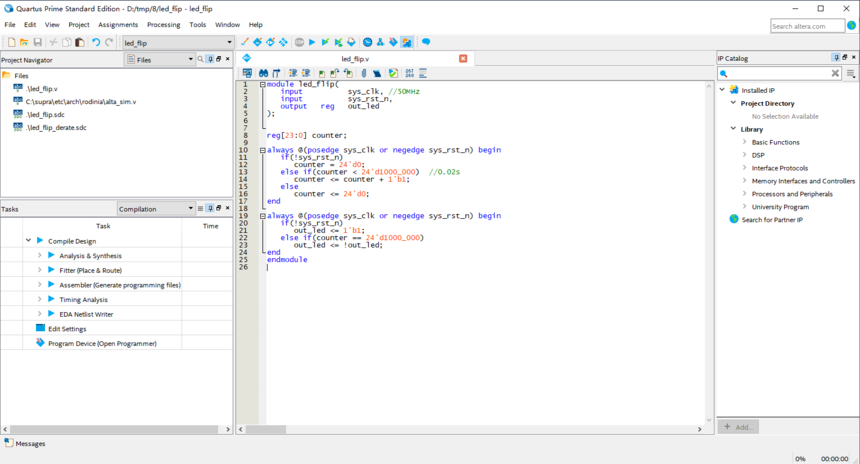Open the Timing Analyzer clock icon
The width and height of the screenshot is (860, 464).
pyautogui.click(x=367, y=42)
